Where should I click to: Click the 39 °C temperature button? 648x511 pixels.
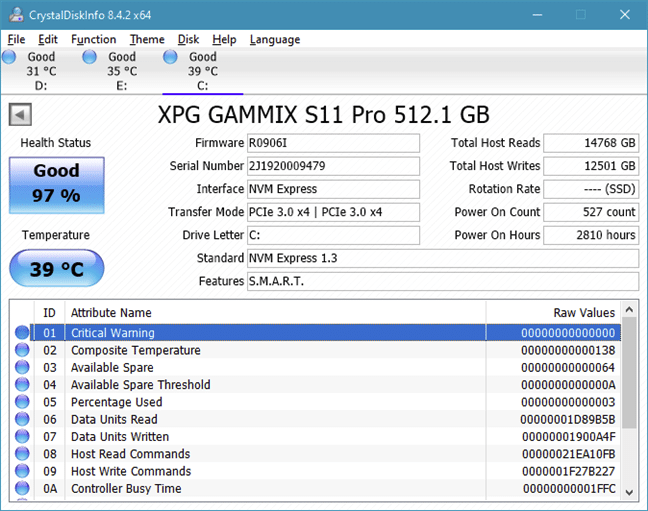pyautogui.click(x=56, y=270)
